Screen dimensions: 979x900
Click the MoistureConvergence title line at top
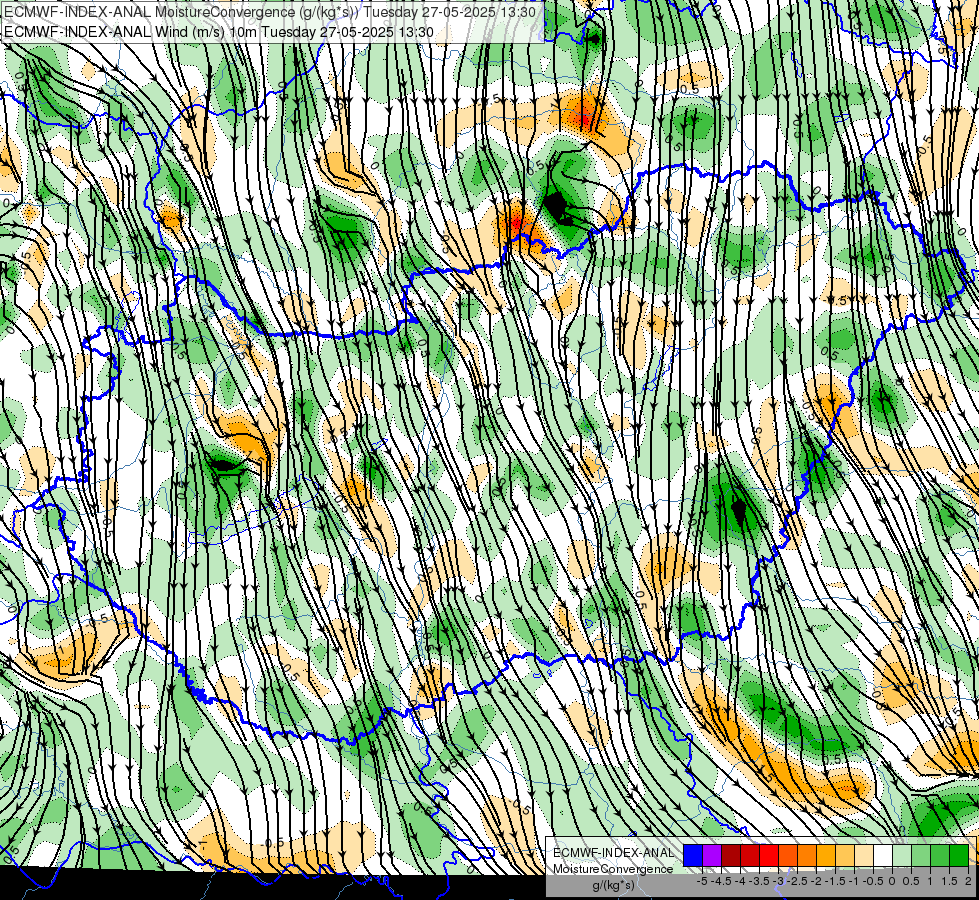270,12
